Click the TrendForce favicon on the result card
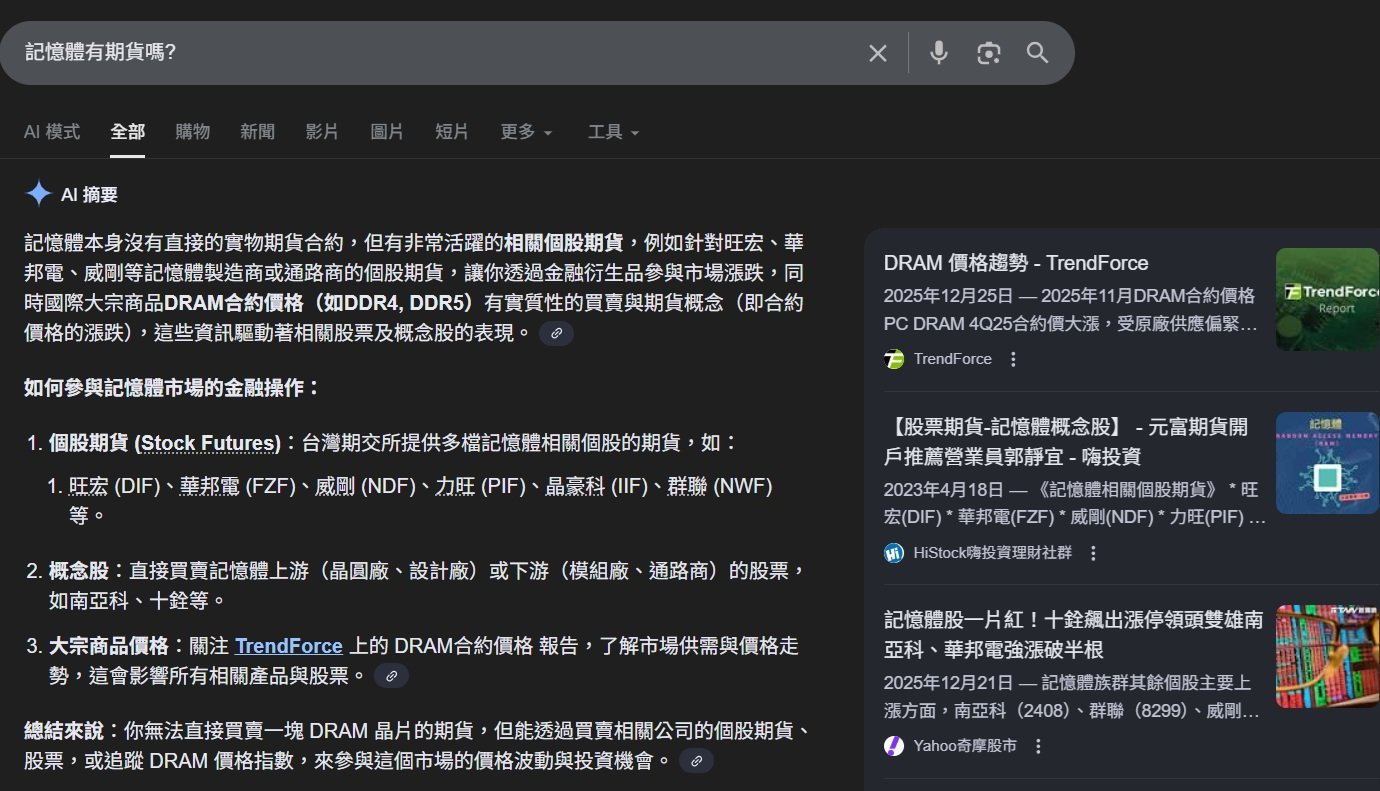The width and height of the screenshot is (1380, 791). 894,358
